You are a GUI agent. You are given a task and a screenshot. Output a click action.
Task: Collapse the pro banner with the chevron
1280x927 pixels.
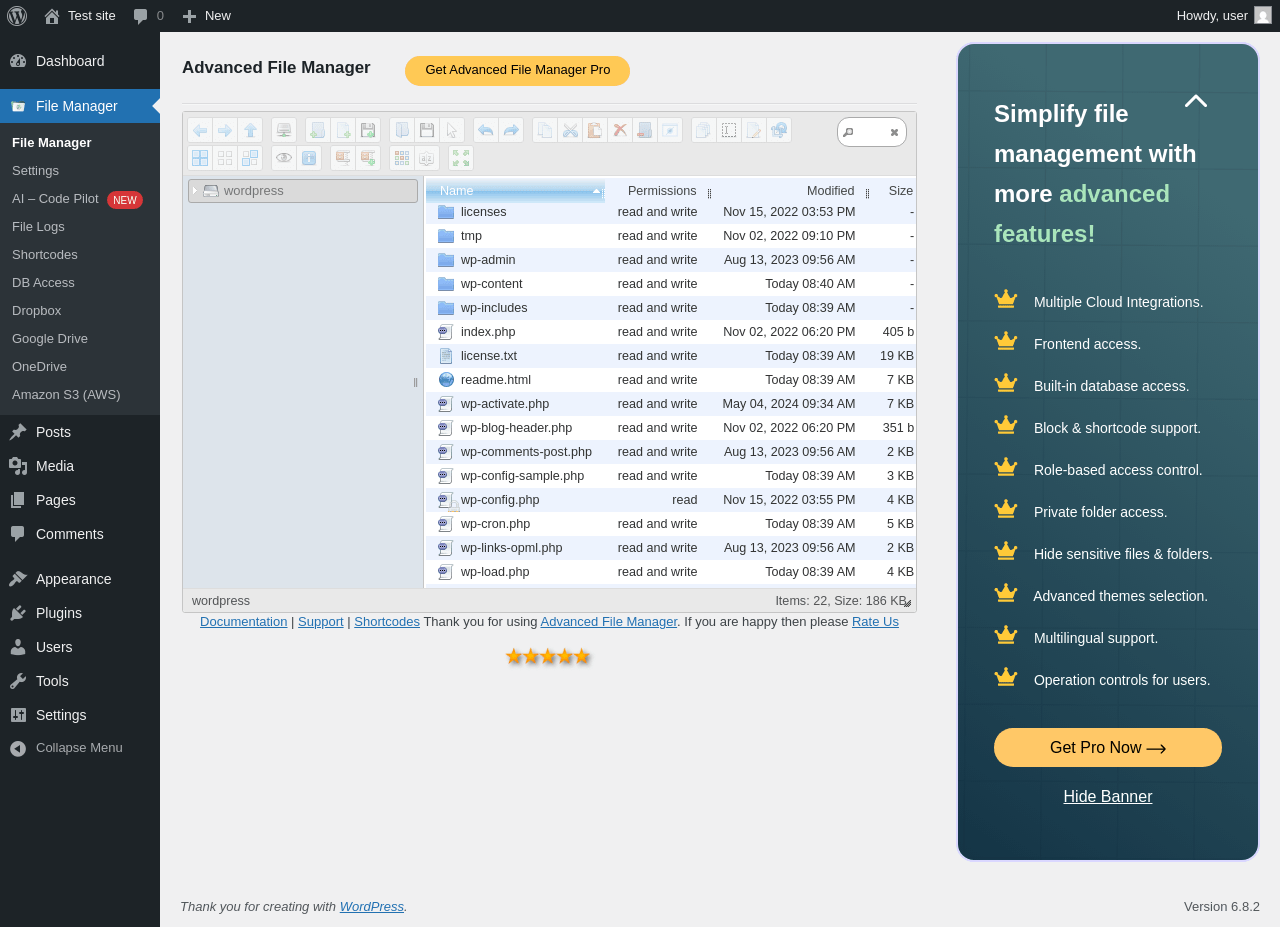1196,101
